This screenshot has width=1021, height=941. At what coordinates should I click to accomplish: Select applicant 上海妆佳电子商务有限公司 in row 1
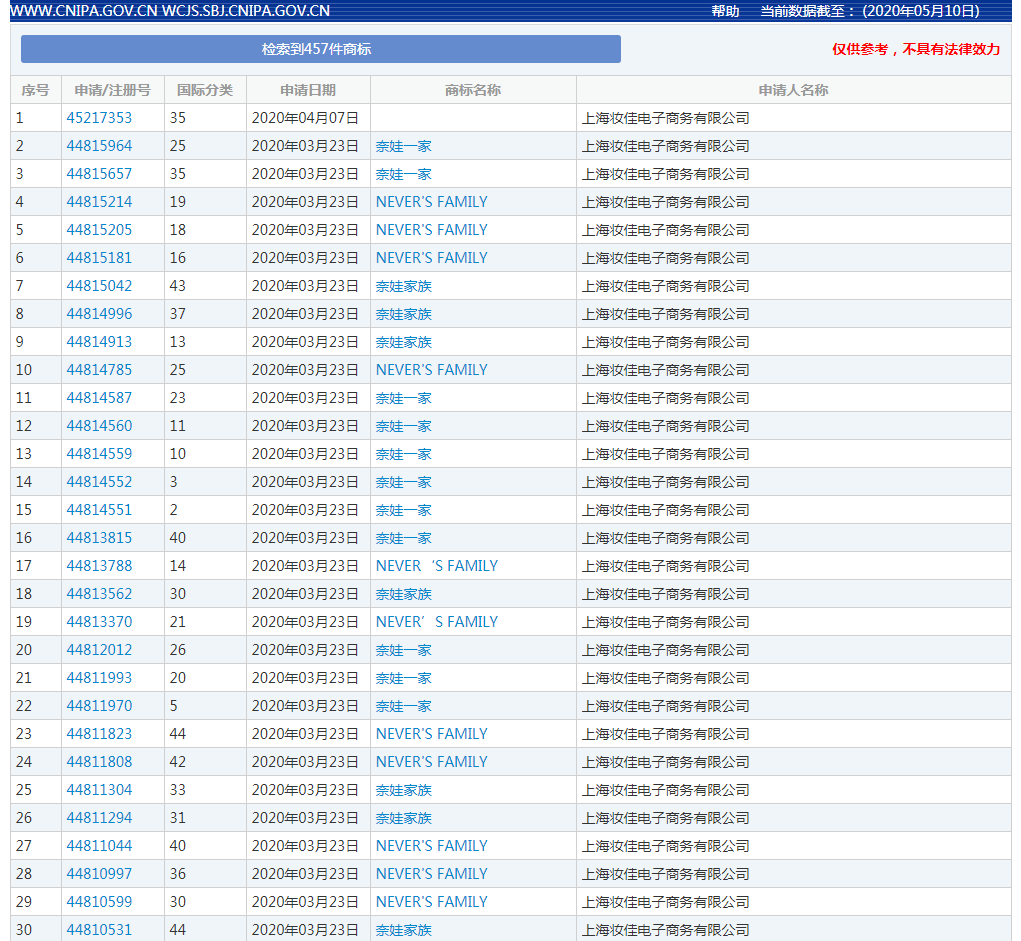[x=665, y=118]
